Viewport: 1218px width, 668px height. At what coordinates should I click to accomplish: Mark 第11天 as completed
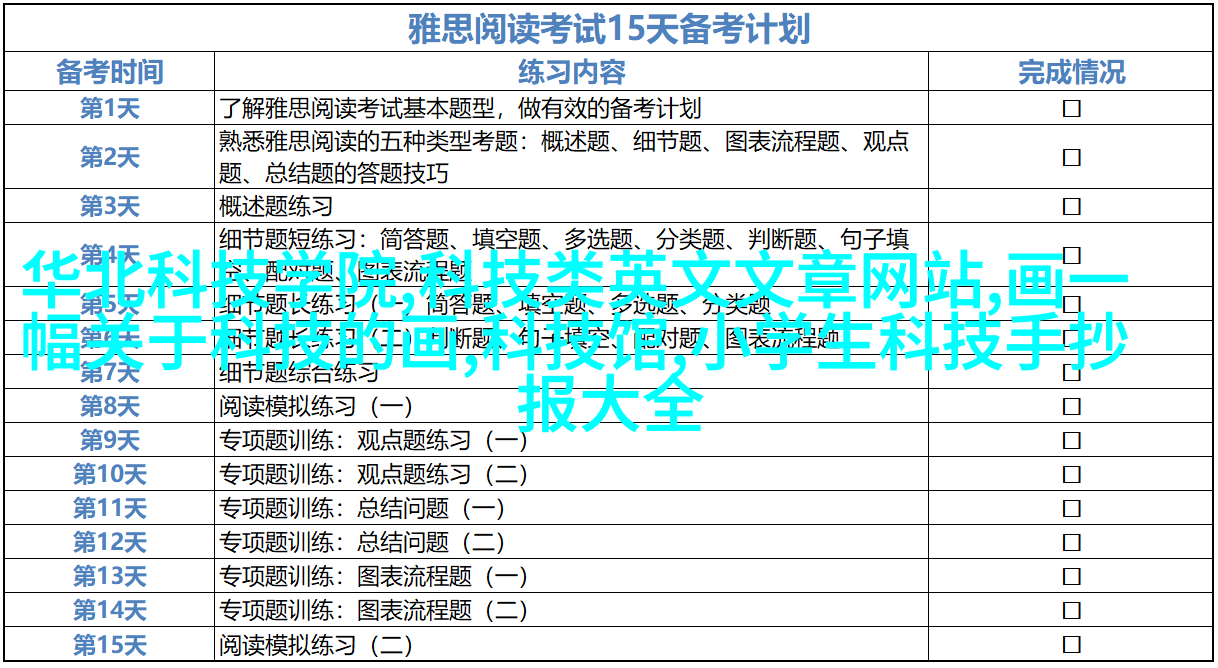(1071, 508)
